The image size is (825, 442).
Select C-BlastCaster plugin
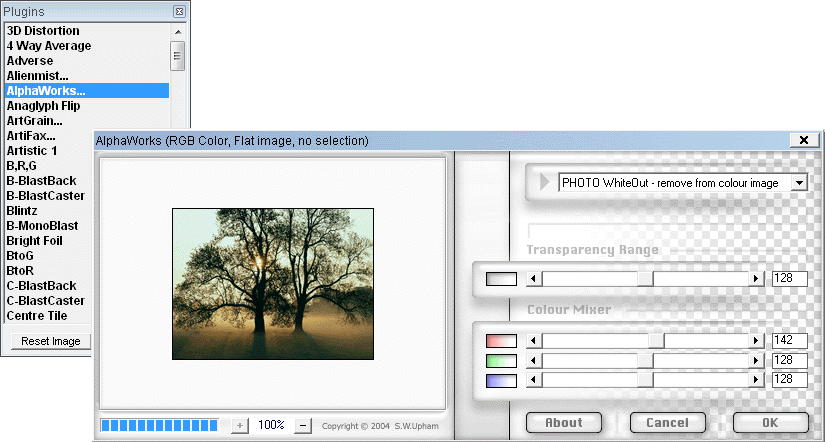click(x=46, y=301)
